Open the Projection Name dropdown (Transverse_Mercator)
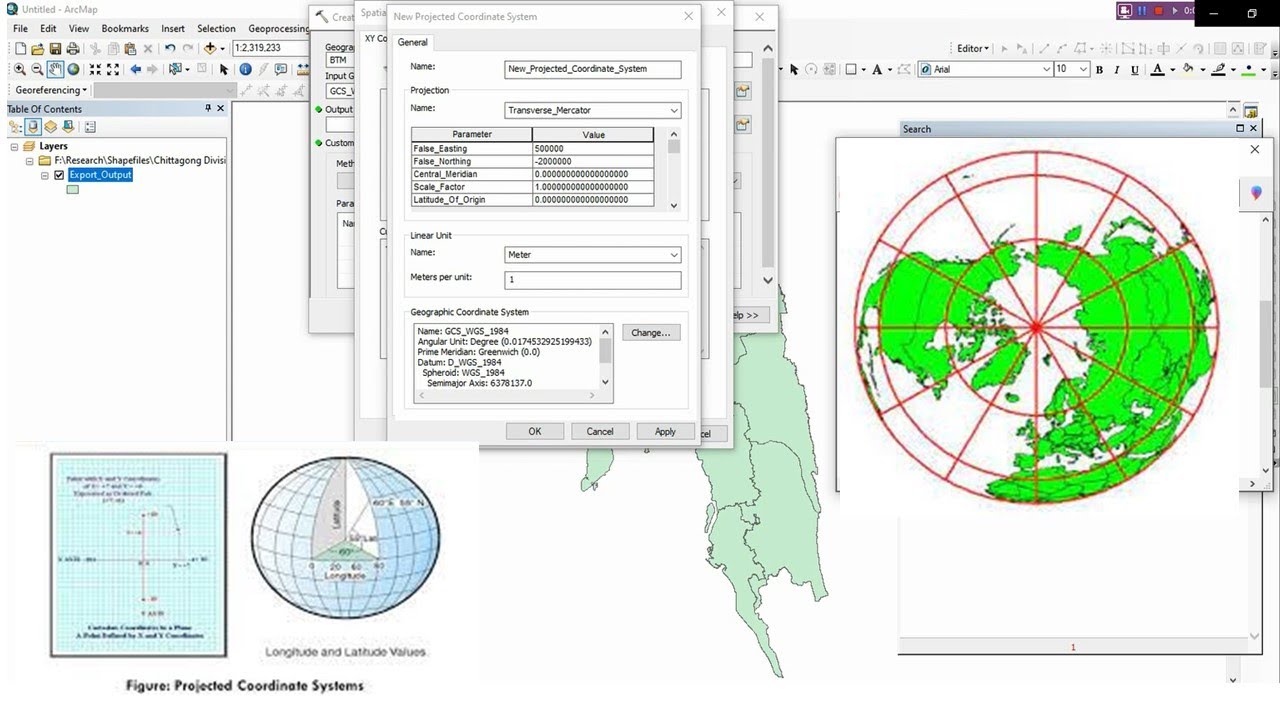The height and width of the screenshot is (720, 1280). point(674,110)
